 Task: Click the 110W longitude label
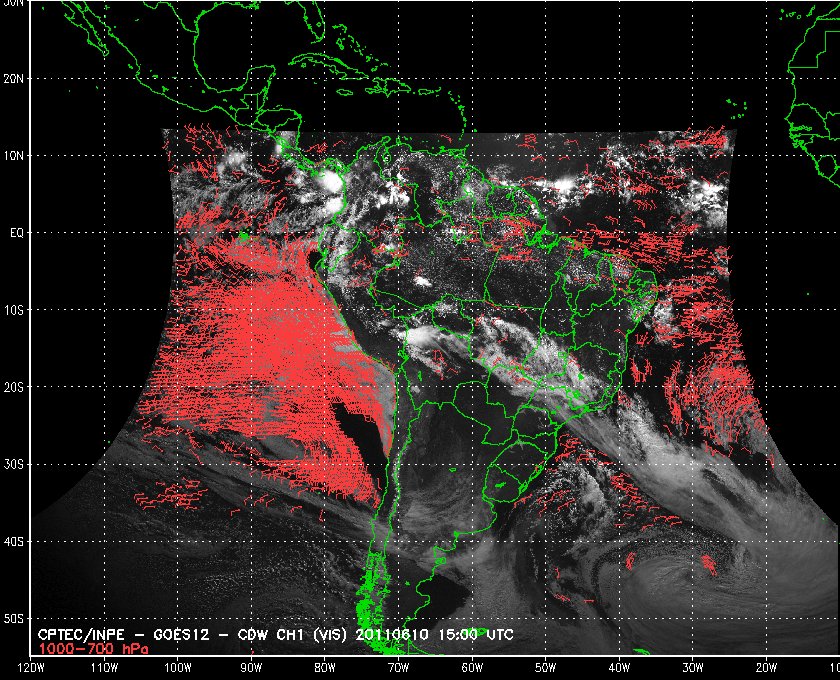point(104,668)
